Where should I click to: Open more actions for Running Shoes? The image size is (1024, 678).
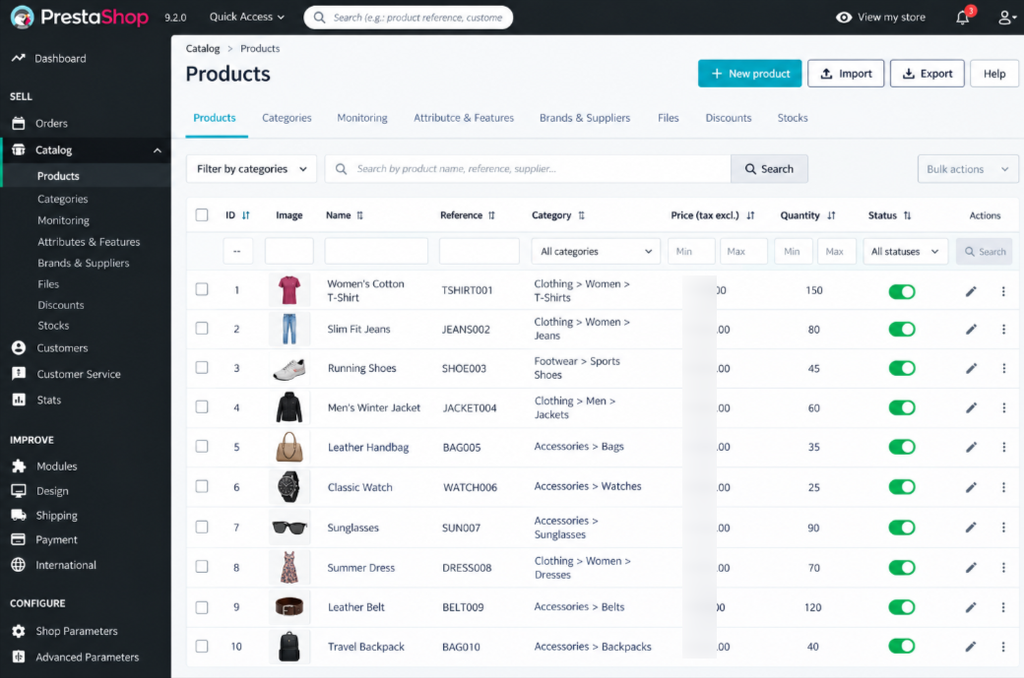pyautogui.click(x=1004, y=368)
